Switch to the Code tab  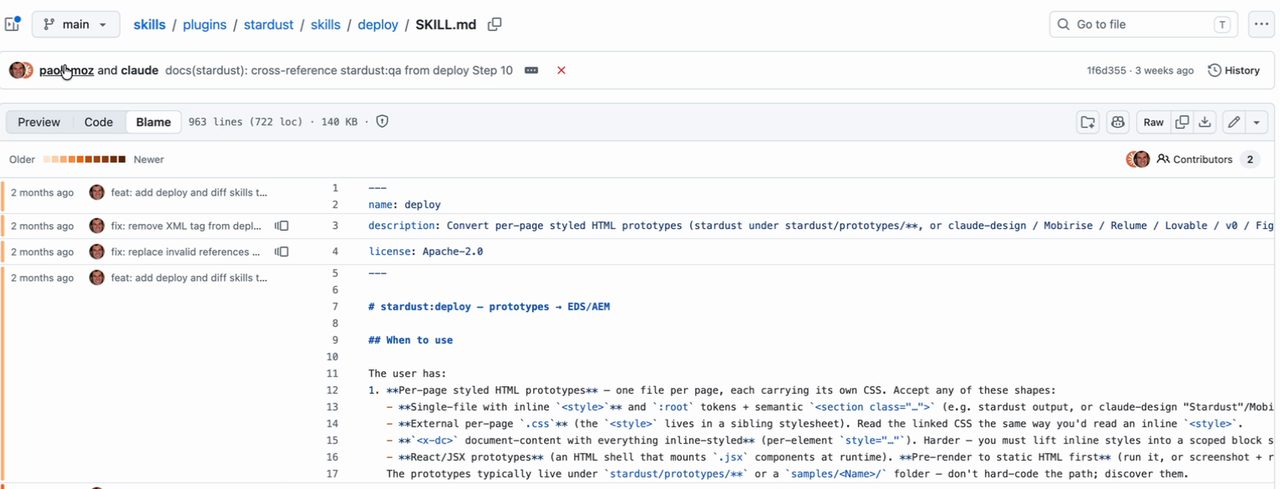[x=98, y=122]
